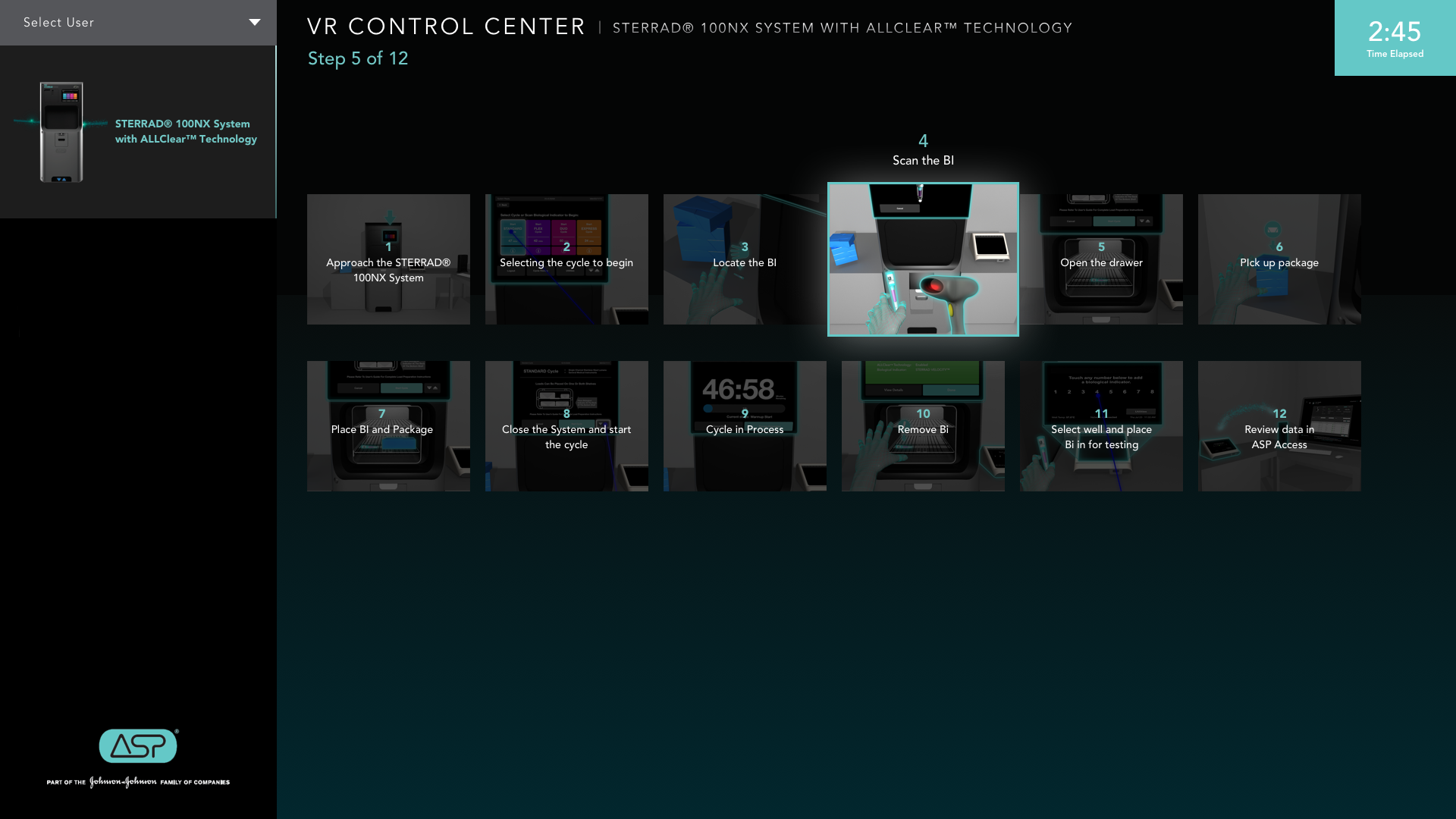Open step 8 Close the System and start cycle

tap(566, 426)
